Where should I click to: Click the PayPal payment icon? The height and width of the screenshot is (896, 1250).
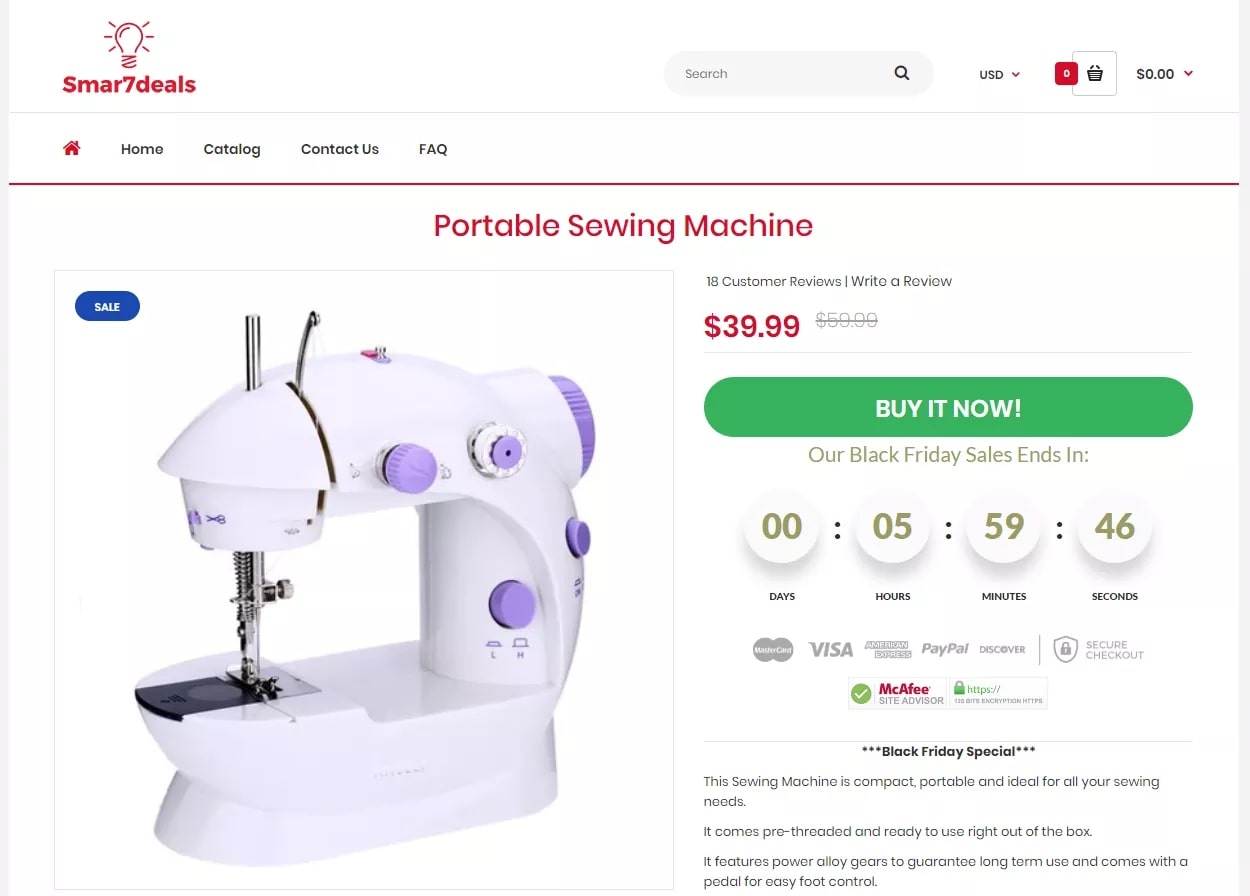point(945,649)
